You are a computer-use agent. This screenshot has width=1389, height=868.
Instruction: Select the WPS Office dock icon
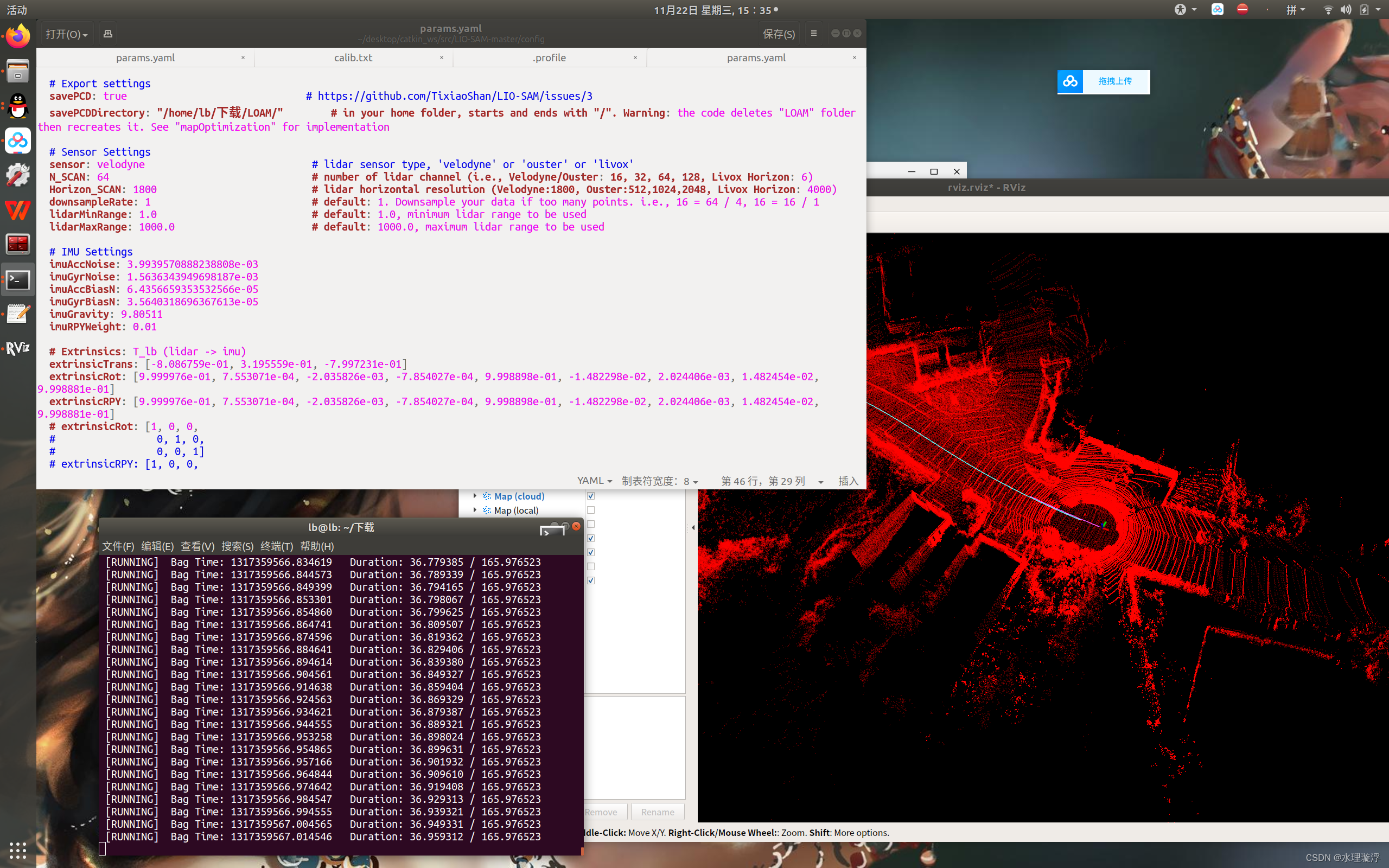[x=17, y=210]
